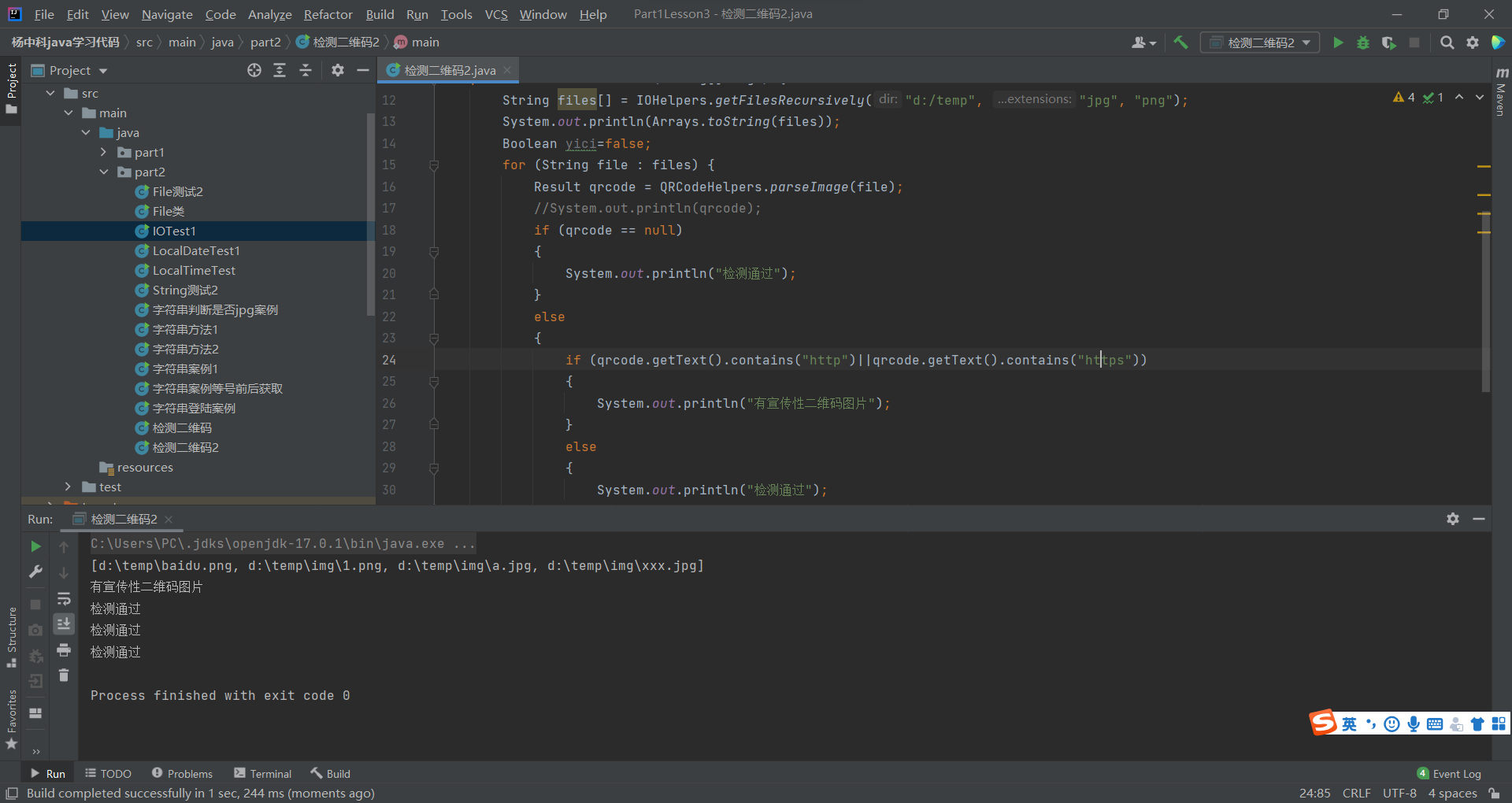Open the Terminal tool window

[x=262, y=773]
